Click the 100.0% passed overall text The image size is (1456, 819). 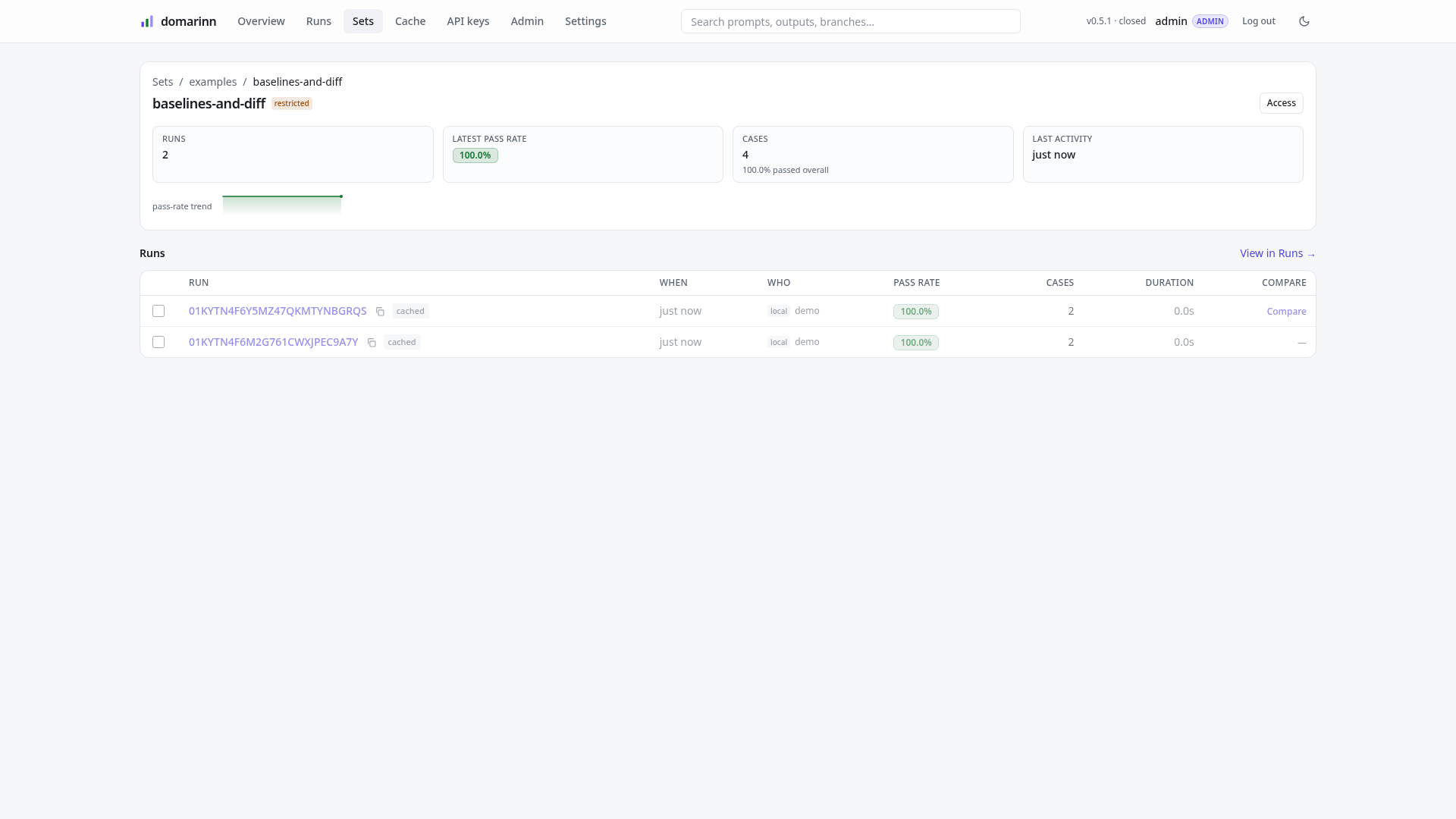(x=785, y=170)
